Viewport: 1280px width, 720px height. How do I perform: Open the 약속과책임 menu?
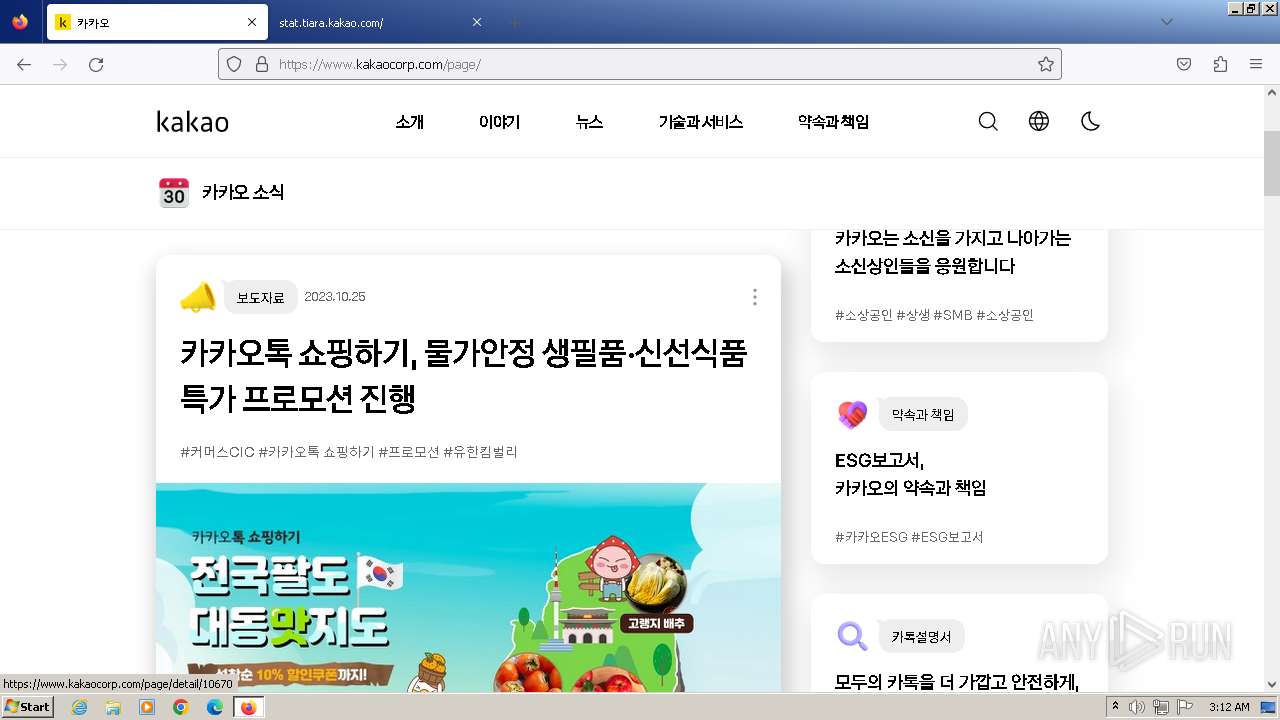(x=833, y=122)
